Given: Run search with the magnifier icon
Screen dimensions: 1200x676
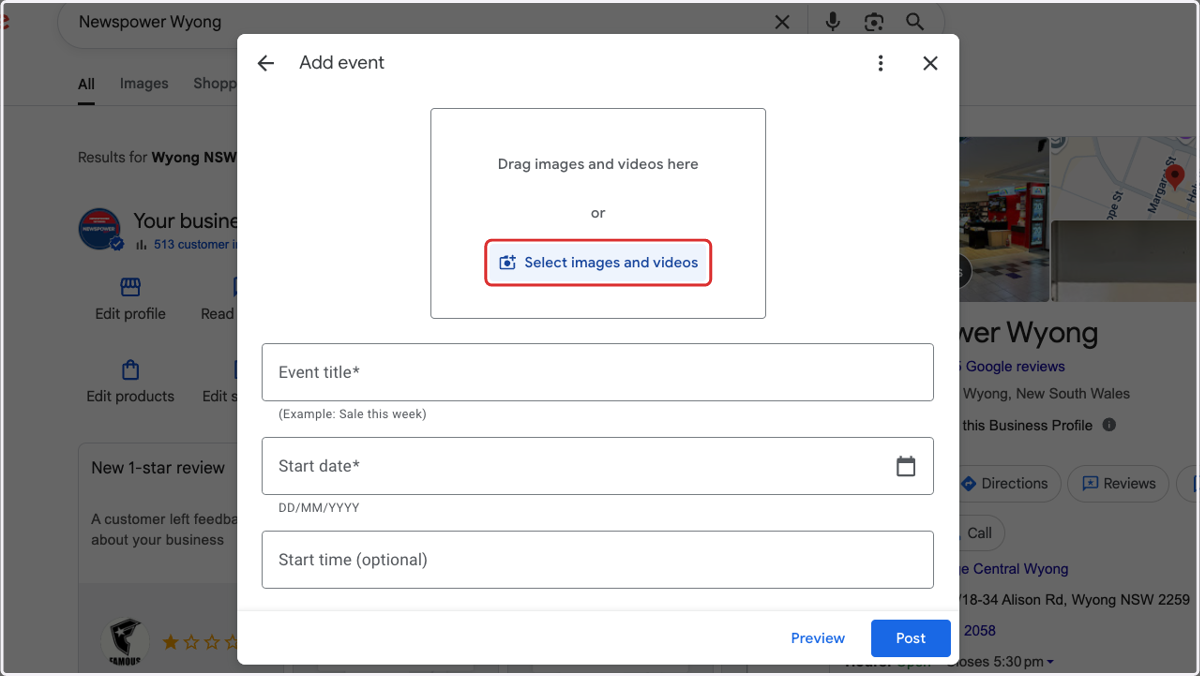Looking at the screenshot, I should [915, 22].
